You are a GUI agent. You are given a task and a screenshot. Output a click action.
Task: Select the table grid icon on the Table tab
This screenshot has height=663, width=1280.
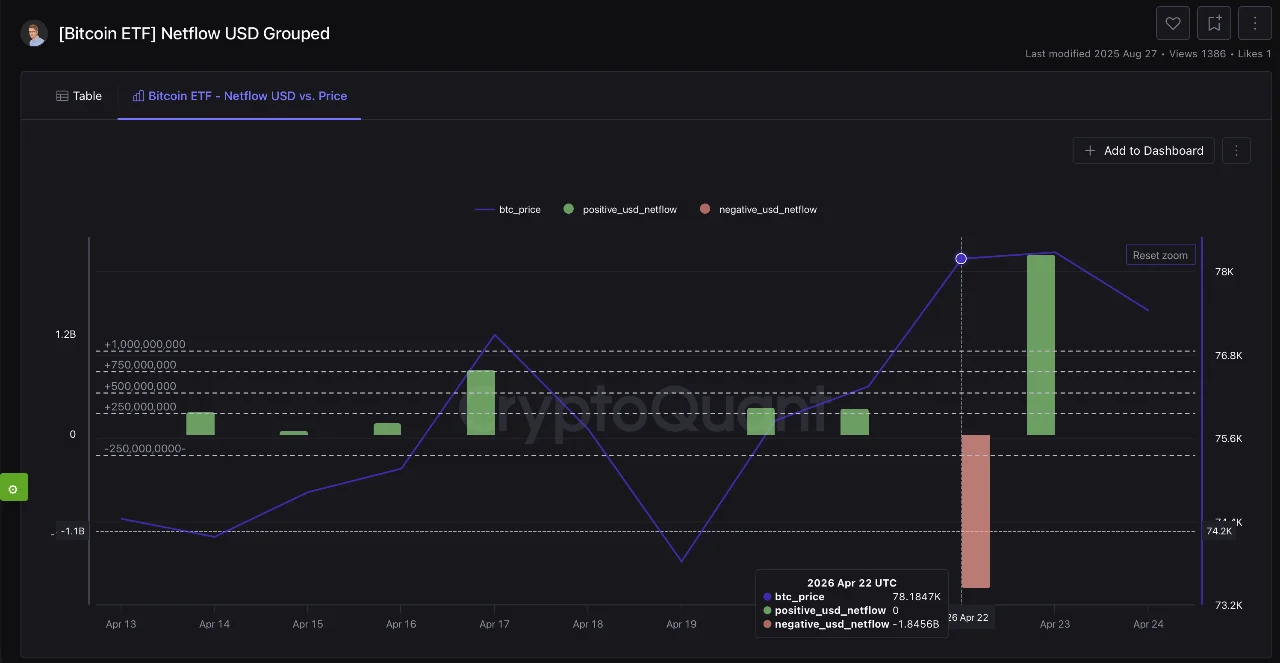tap(60, 95)
